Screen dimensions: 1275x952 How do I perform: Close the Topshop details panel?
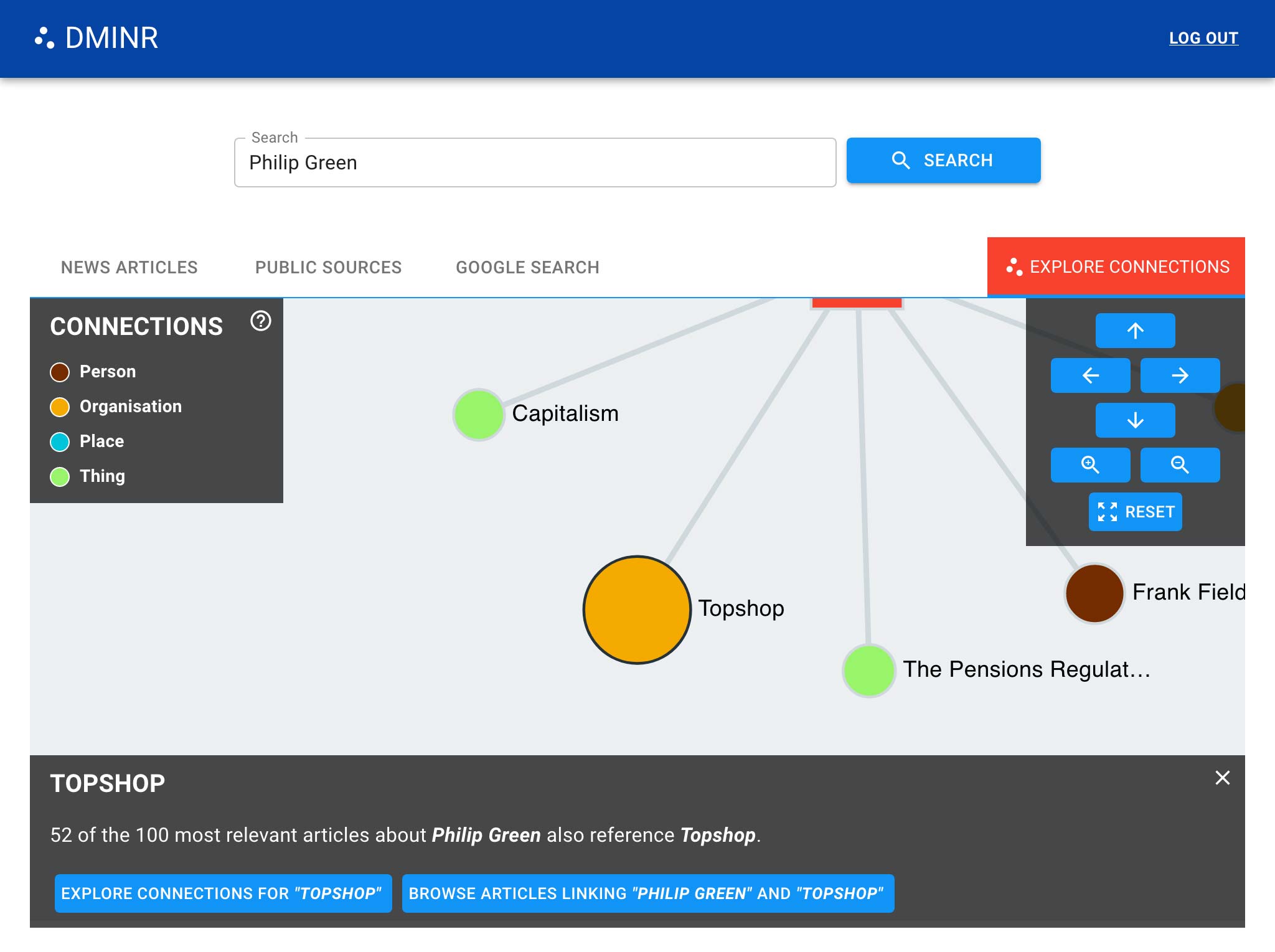[x=1222, y=778]
